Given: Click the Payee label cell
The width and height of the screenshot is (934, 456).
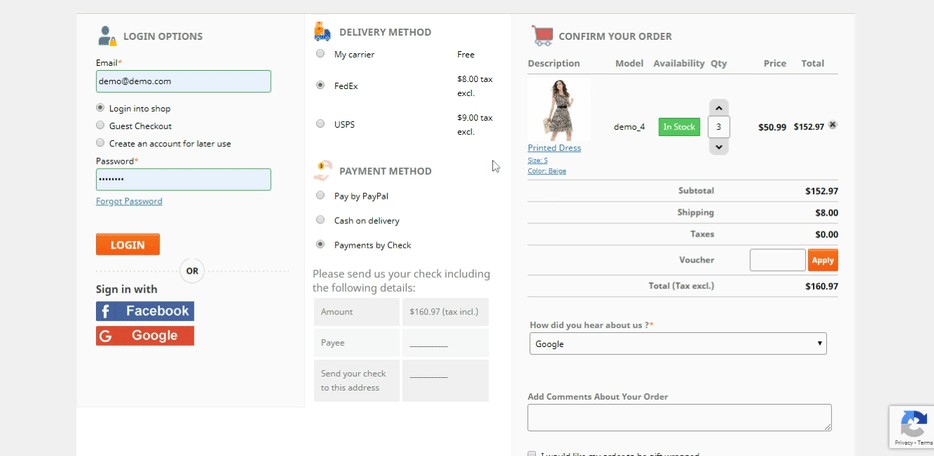Looking at the screenshot, I should 356,343.
